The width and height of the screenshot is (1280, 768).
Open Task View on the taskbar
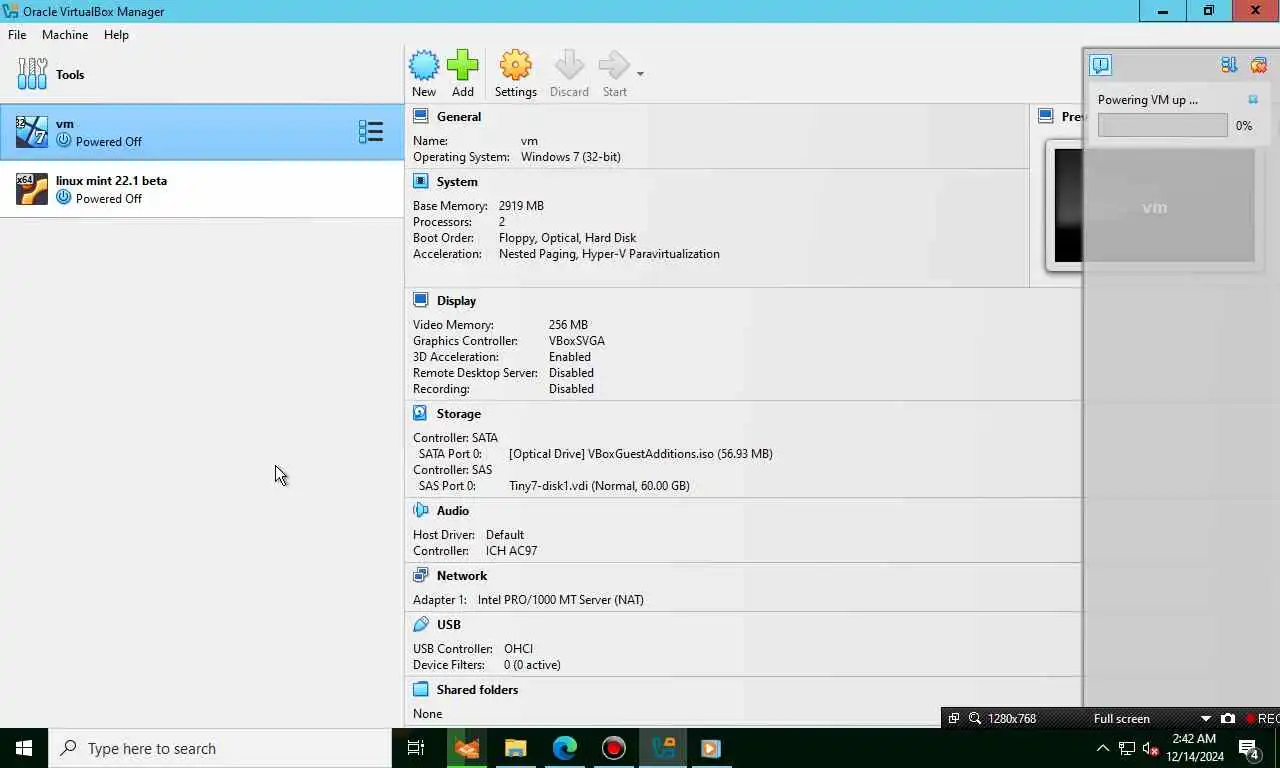click(416, 748)
